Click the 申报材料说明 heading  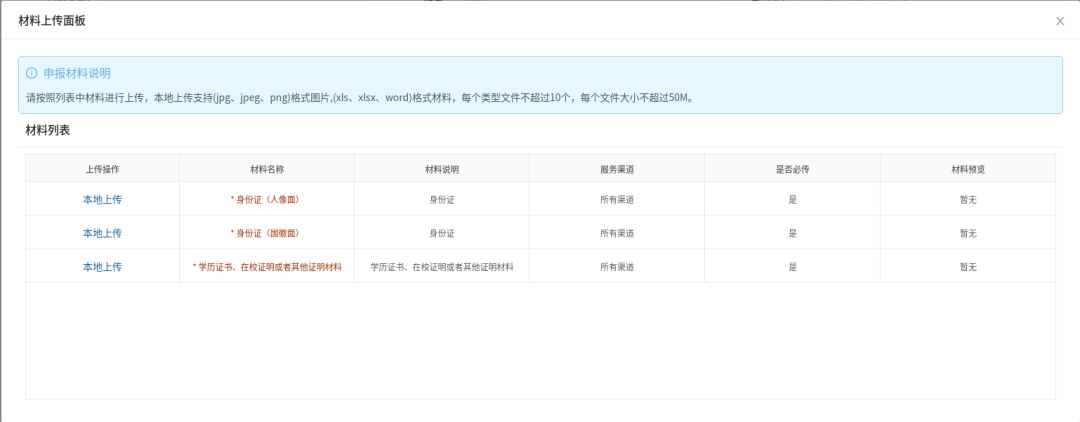[x=77, y=73]
